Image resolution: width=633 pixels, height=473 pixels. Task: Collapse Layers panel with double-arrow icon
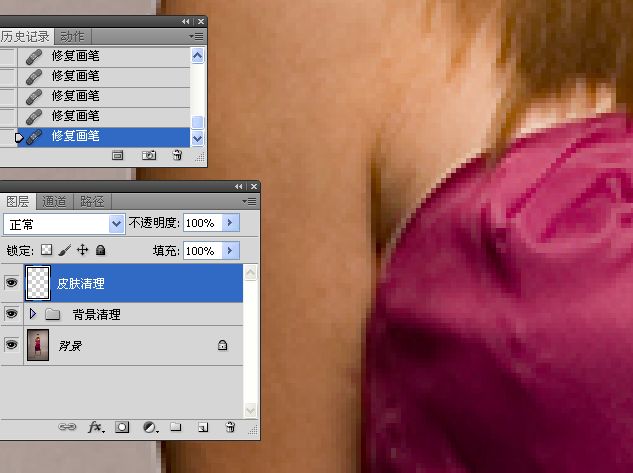coord(239,186)
